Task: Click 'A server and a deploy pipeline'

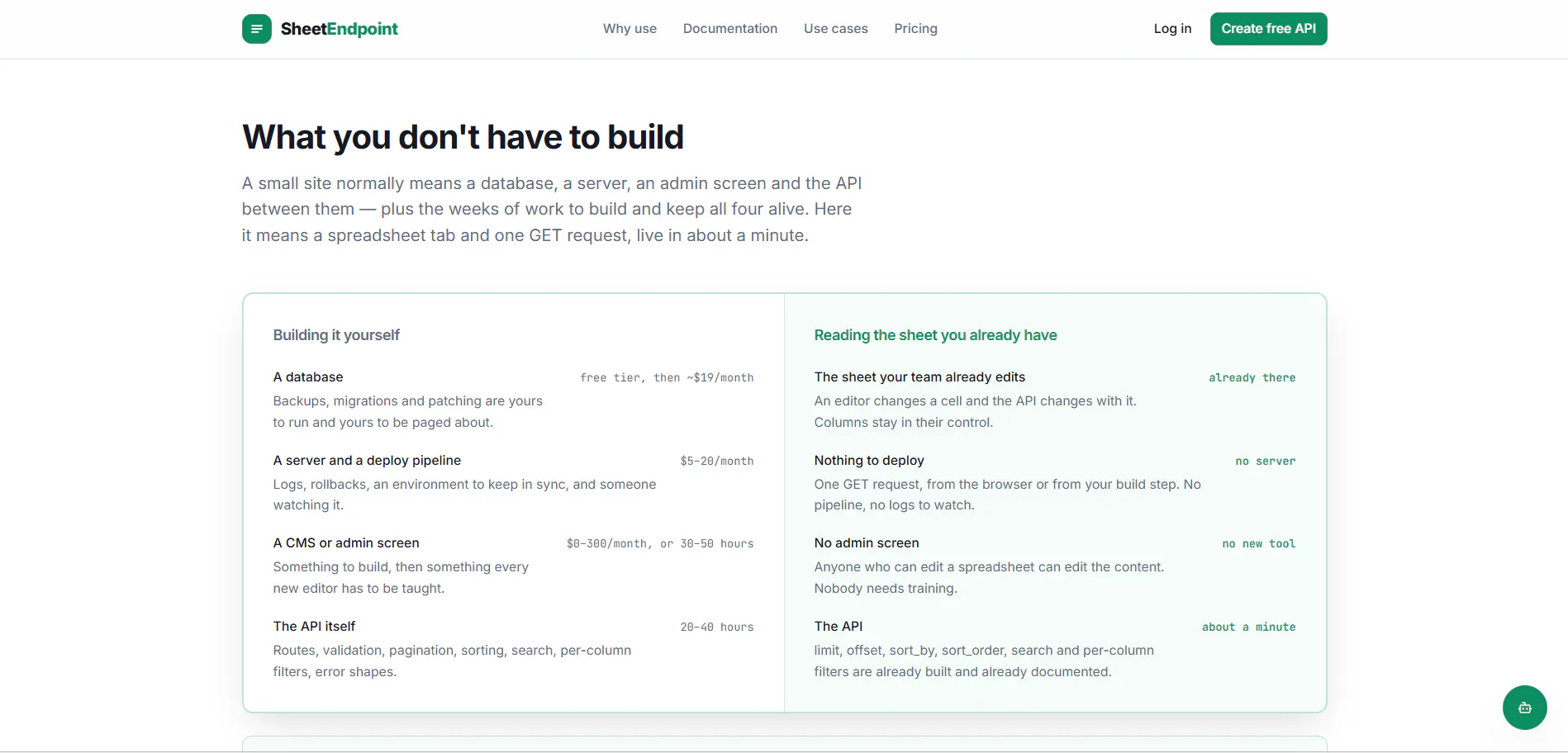Action: pyautogui.click(x=367, y=461)
